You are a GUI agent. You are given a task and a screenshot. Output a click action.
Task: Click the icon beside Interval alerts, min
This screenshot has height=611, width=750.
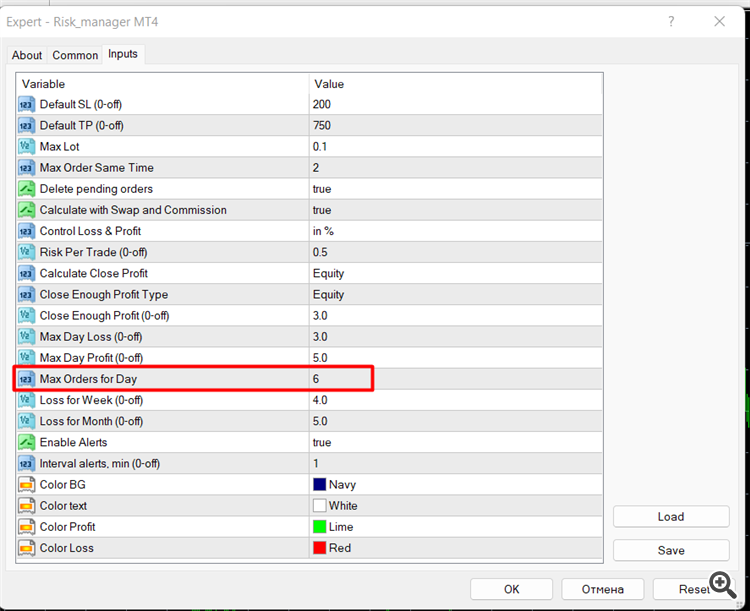(26, 463)
